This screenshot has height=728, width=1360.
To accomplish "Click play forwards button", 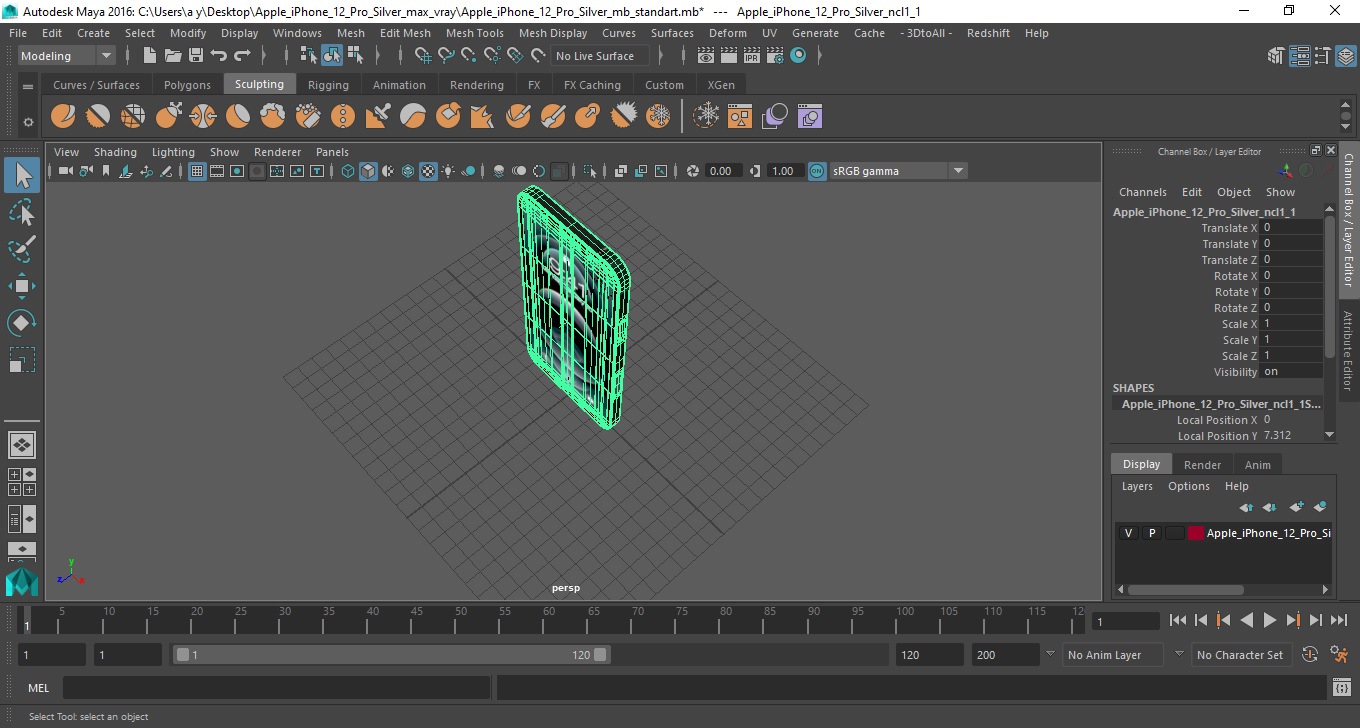I will pos(1269,621).
